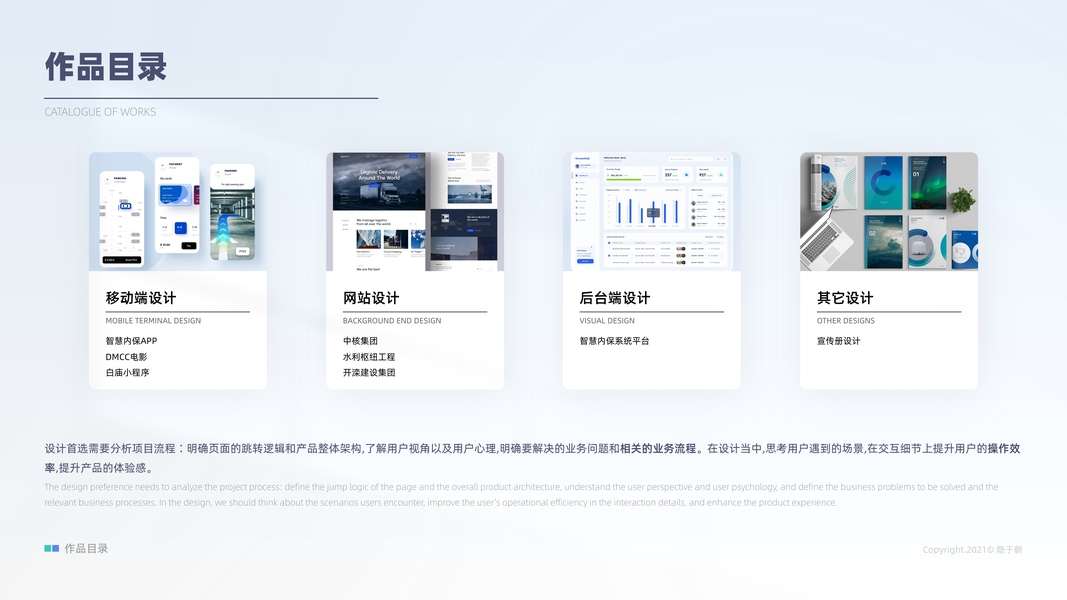Click the 开滦建设集团 entry
Image resolution: width=1067 pixels, height=600 pixels.
(369, 372)
